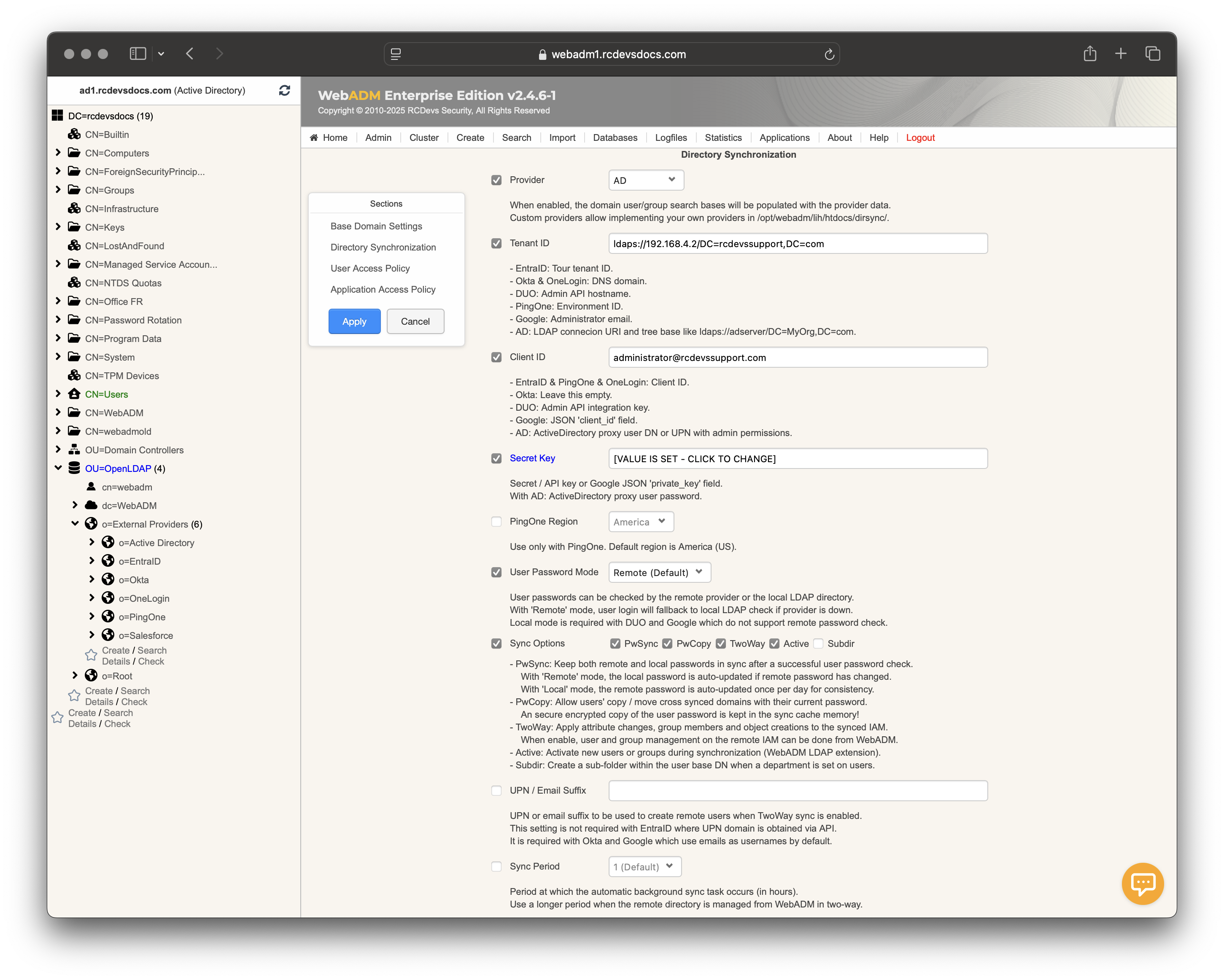Jump to Base Domain Settings section
The height and width of the screenshot is (980, 1224).
pyautogui.click(x=376, y=226)
